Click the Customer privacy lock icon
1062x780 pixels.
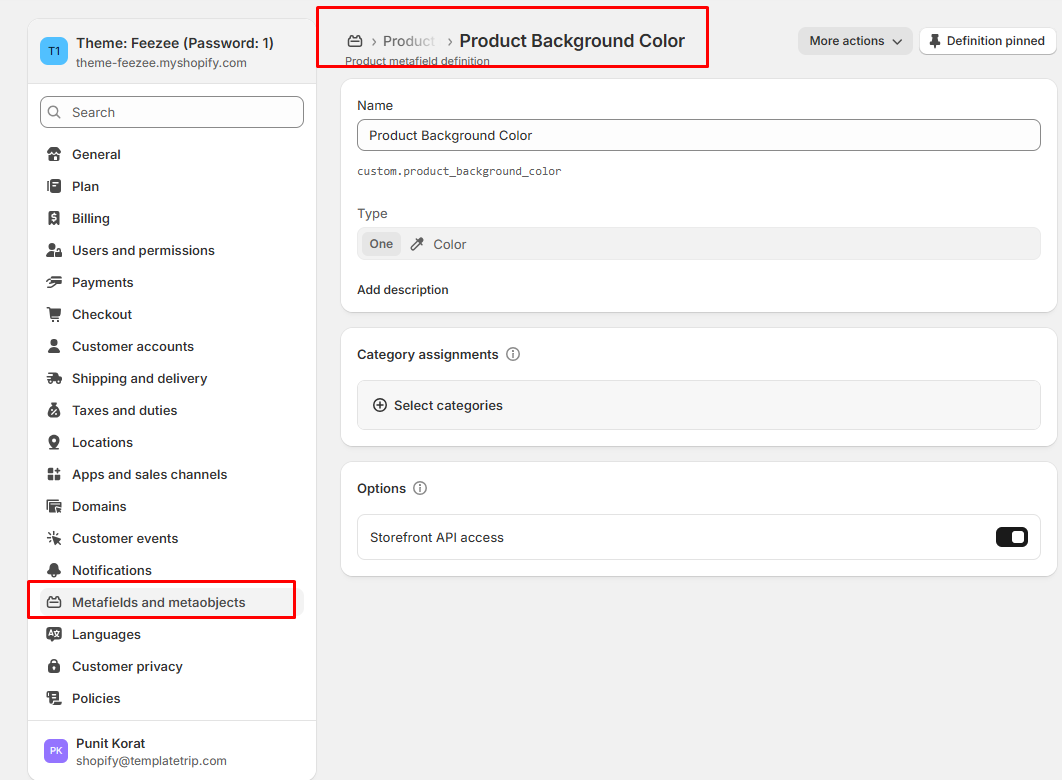54,666
